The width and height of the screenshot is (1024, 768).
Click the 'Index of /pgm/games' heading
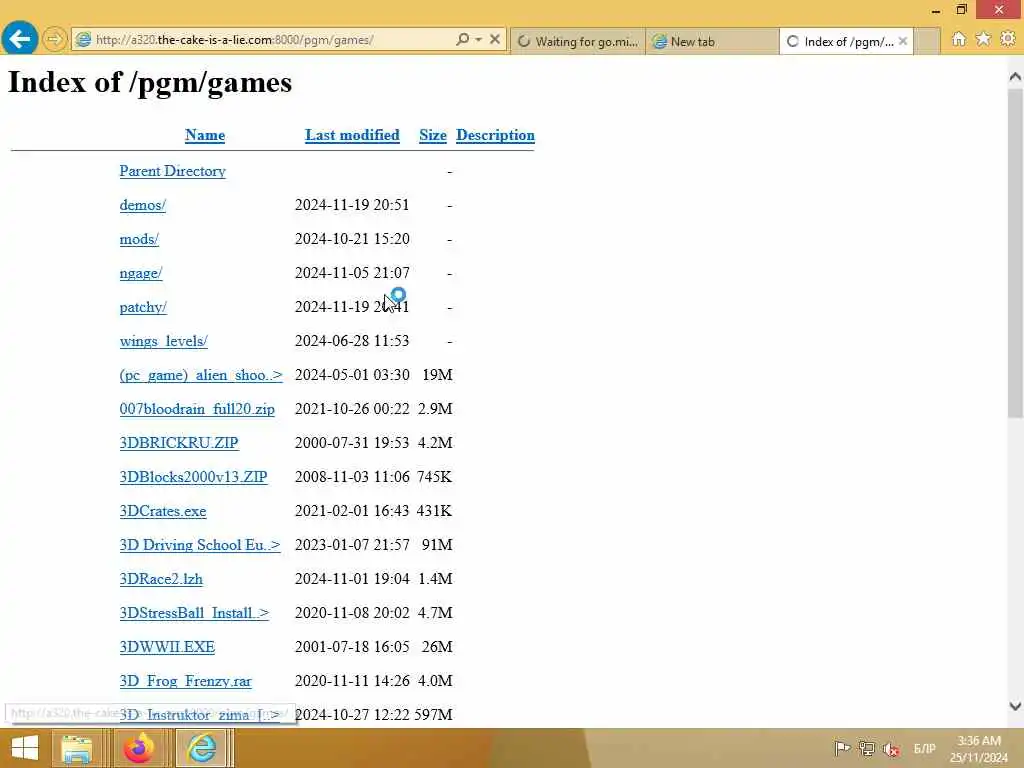(150, 82)
